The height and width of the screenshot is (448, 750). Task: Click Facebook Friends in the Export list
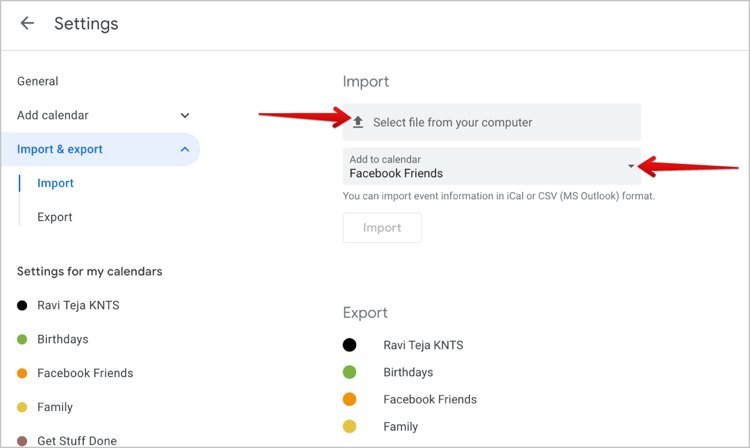click(430, 399)
